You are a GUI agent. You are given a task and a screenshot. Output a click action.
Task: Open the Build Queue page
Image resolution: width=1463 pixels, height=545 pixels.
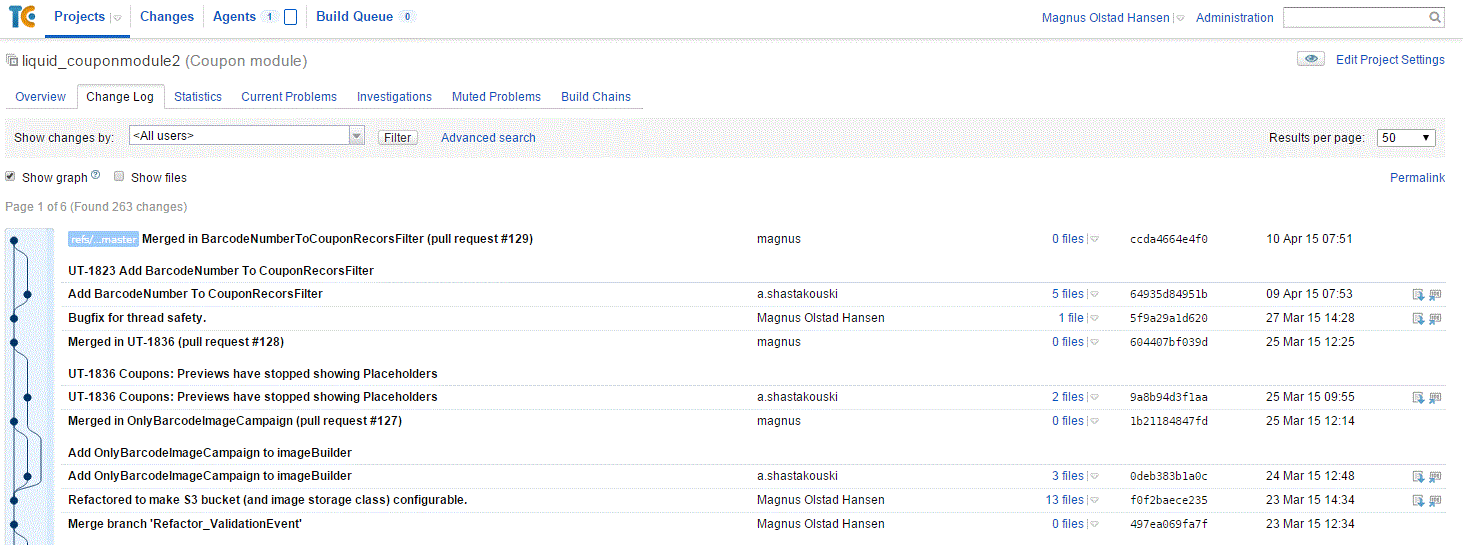354,17
